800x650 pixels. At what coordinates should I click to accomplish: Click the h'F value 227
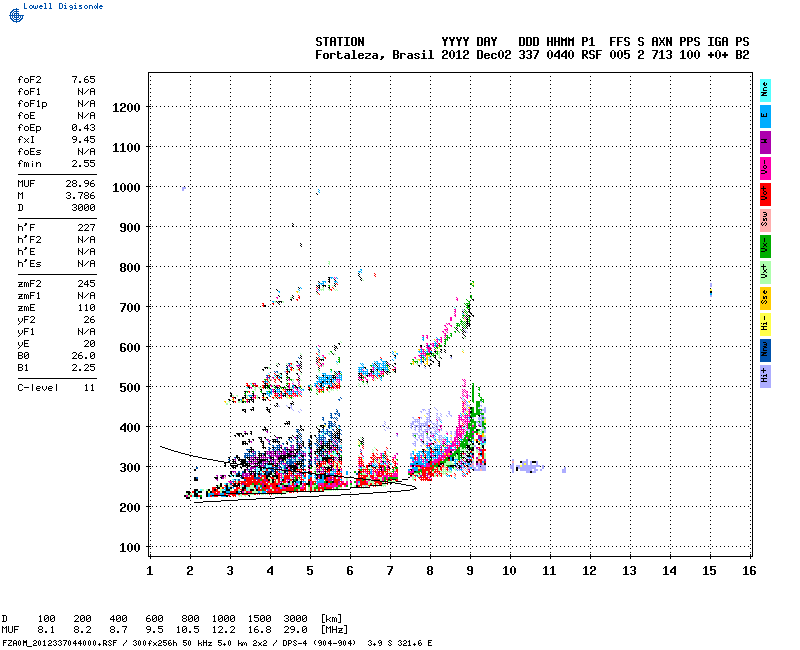86,228
